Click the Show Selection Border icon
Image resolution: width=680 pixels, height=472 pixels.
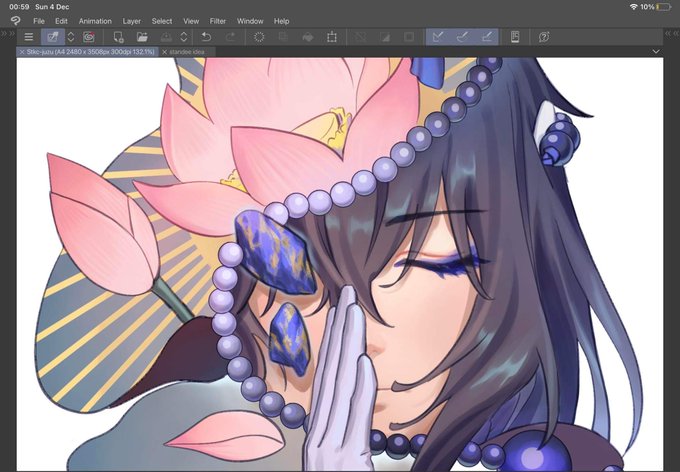tap(409, 37)
